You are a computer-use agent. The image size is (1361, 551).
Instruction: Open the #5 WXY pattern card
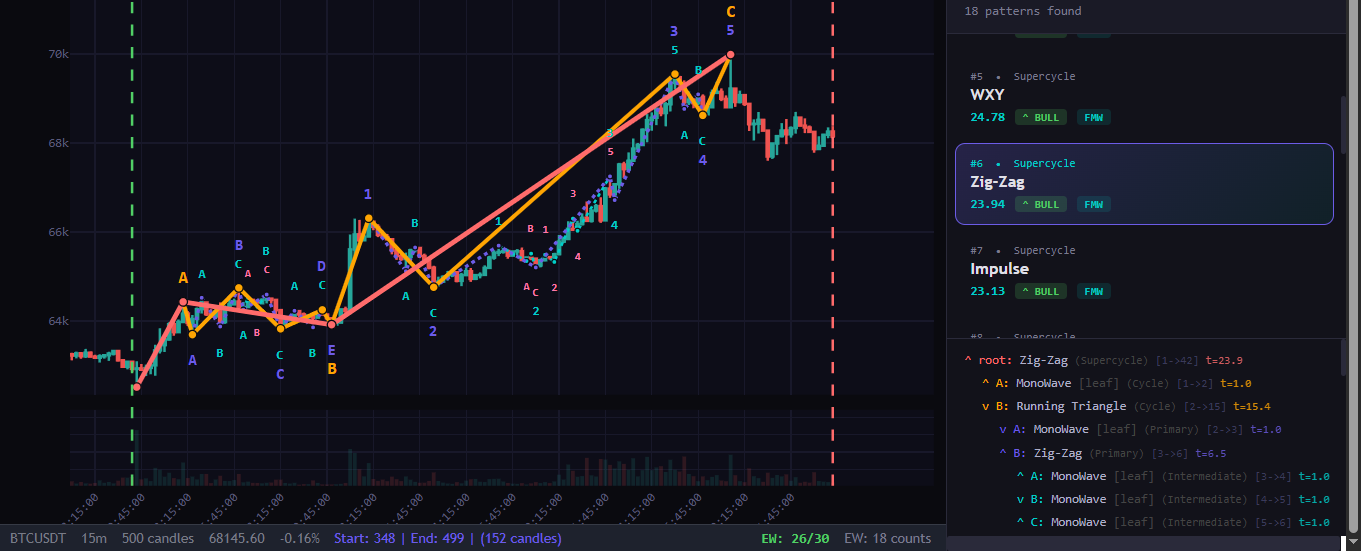[x=1144, y=96]
